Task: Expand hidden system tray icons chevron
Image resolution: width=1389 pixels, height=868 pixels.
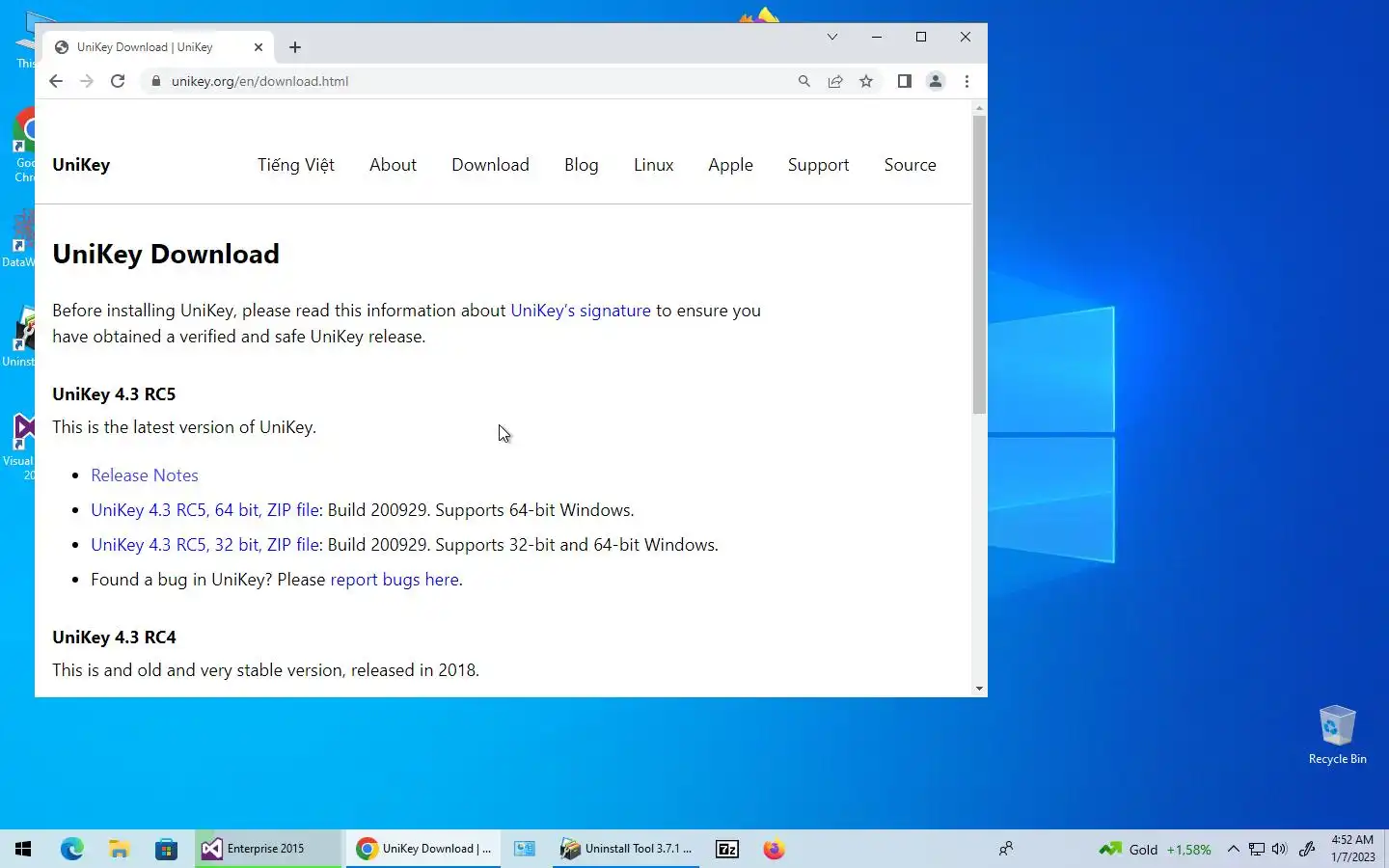Action: [1233, 849]
